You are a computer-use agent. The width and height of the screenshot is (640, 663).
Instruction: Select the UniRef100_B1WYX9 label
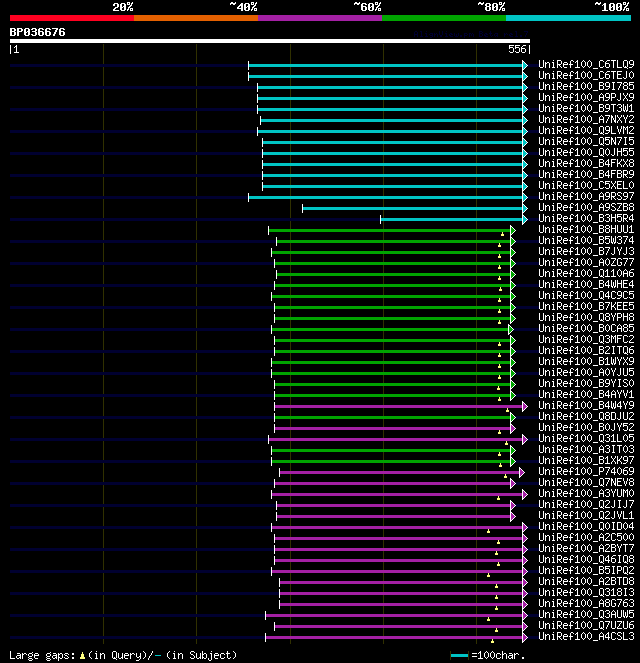tap(586, 361)
